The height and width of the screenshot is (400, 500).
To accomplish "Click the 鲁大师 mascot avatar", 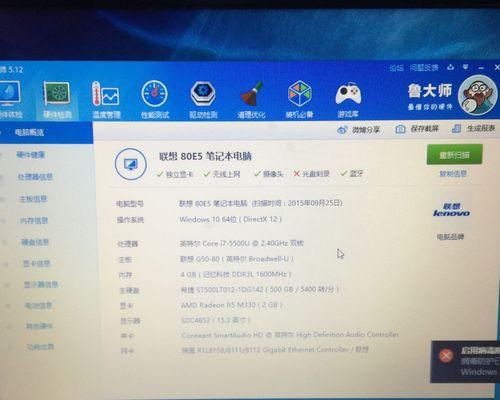I will [477, 95].
